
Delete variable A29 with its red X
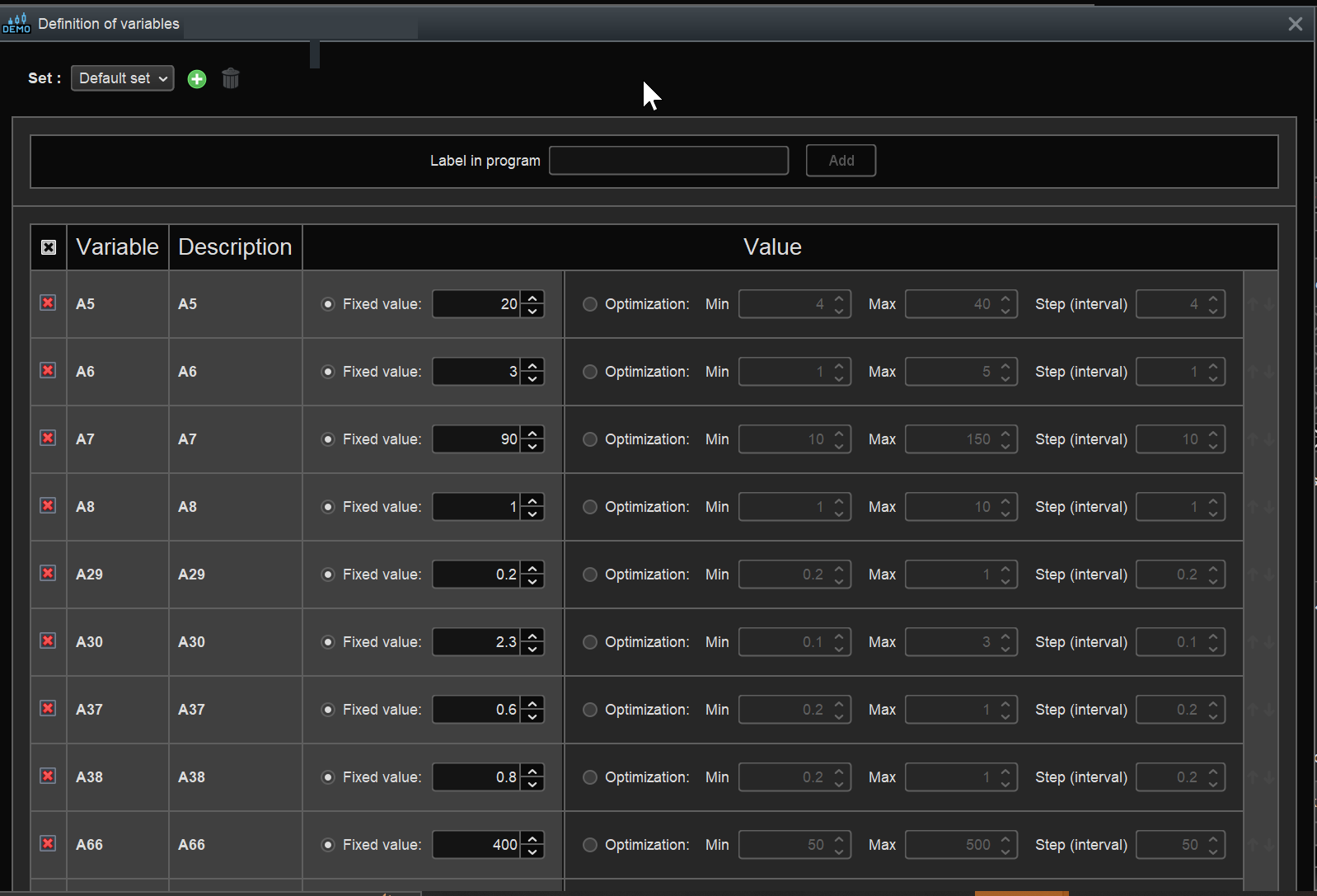[x=49, y=573]
